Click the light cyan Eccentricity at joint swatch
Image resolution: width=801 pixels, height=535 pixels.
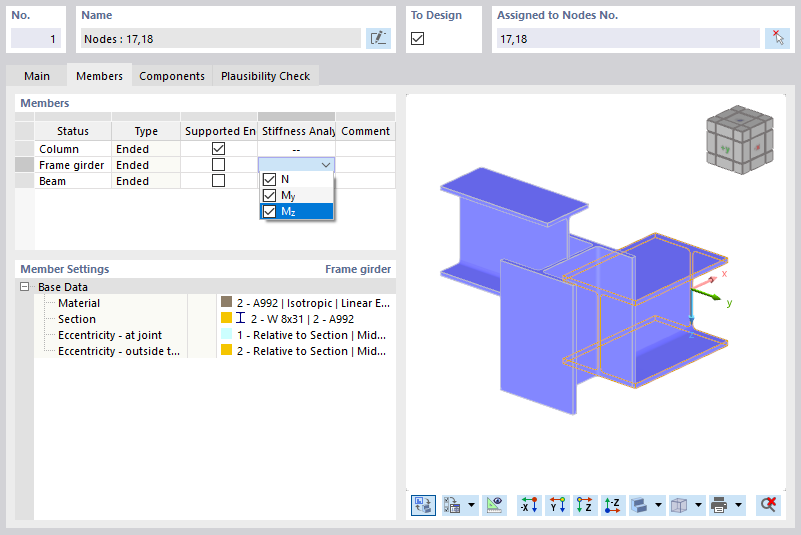tap(226, 334)
